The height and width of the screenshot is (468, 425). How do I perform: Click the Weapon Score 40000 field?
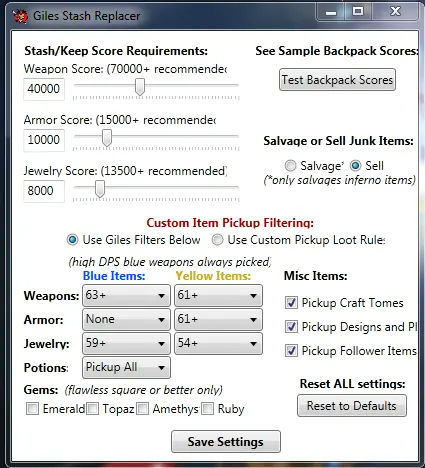click(44, 89)
